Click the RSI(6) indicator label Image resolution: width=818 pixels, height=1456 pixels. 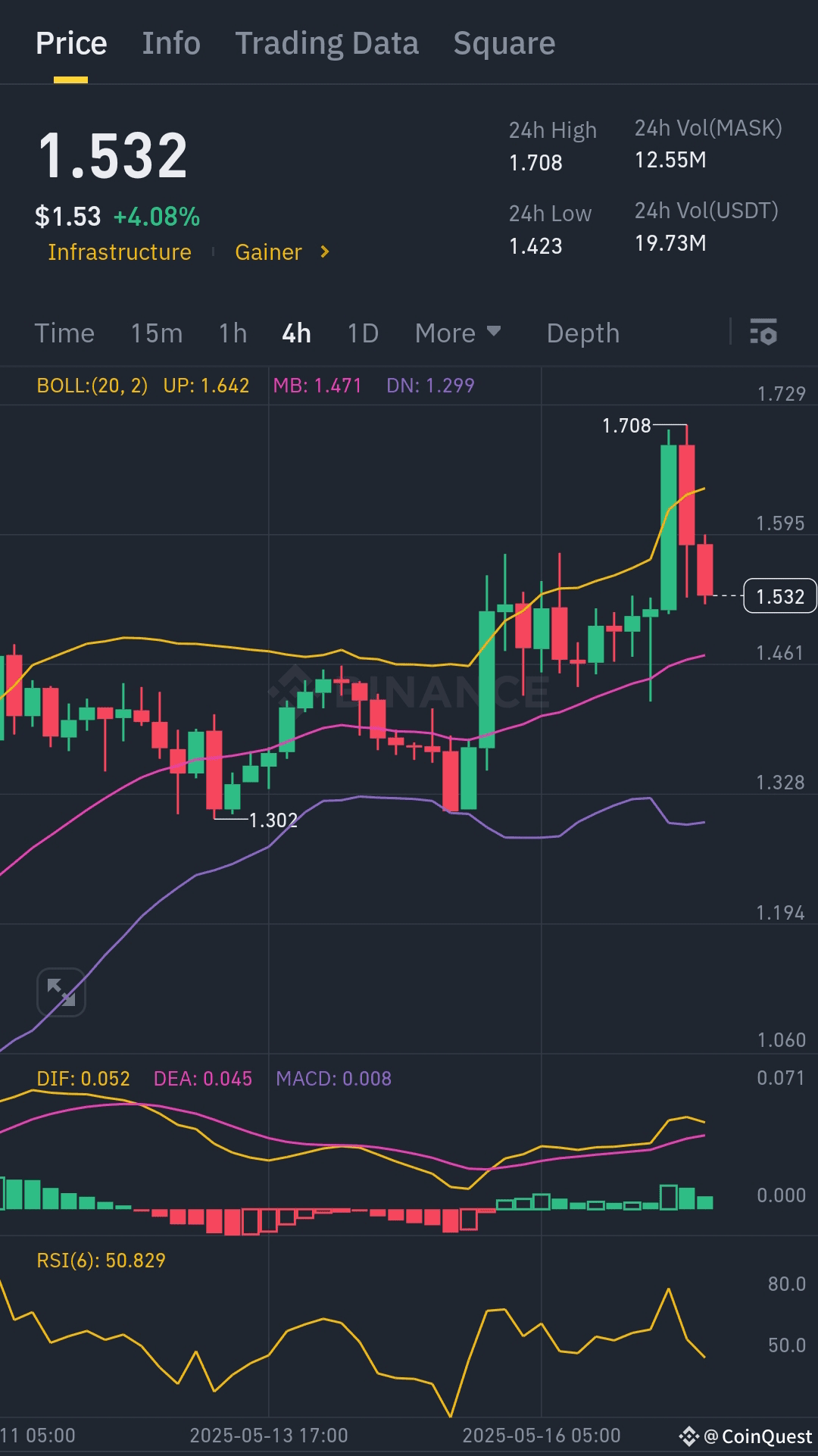(102, 1260)
